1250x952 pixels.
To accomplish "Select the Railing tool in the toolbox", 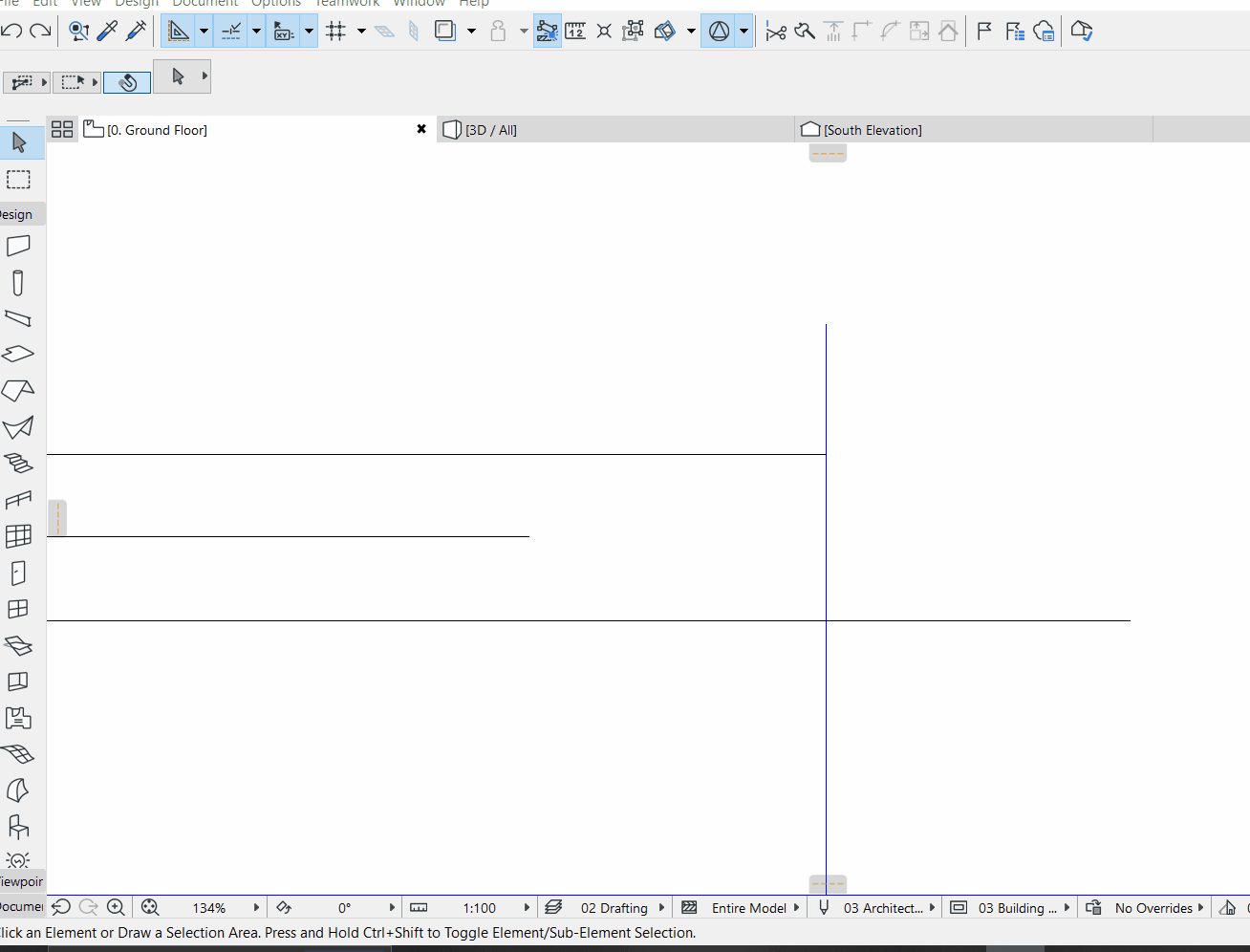I will (x=19, y=500).
